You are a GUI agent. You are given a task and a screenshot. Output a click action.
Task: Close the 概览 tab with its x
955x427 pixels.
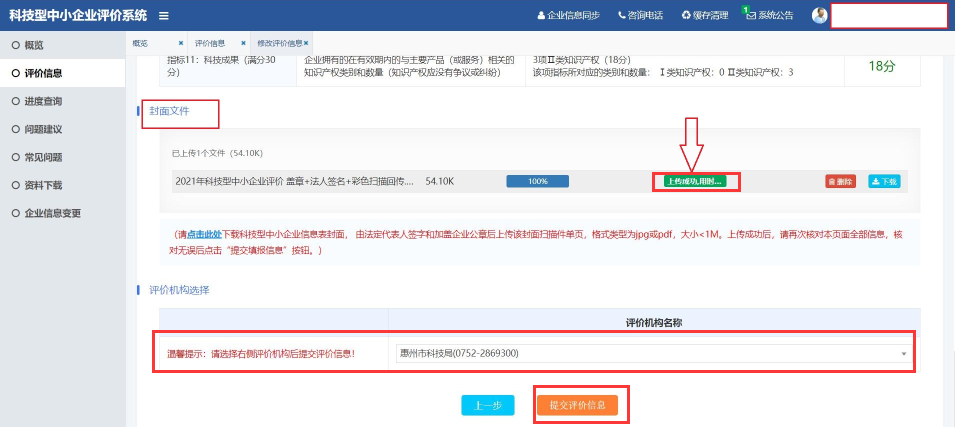point(180,44)
